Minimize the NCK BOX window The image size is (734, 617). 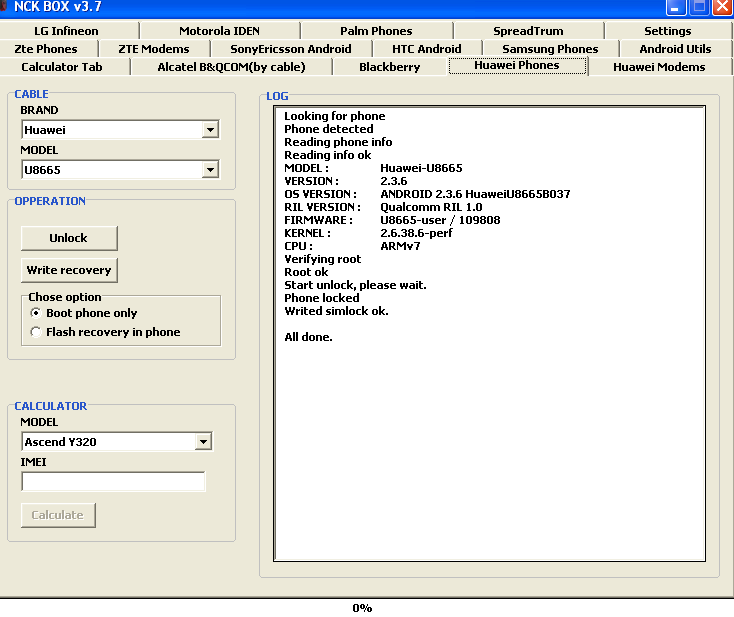pyautogui.click(x=677, y=6)
